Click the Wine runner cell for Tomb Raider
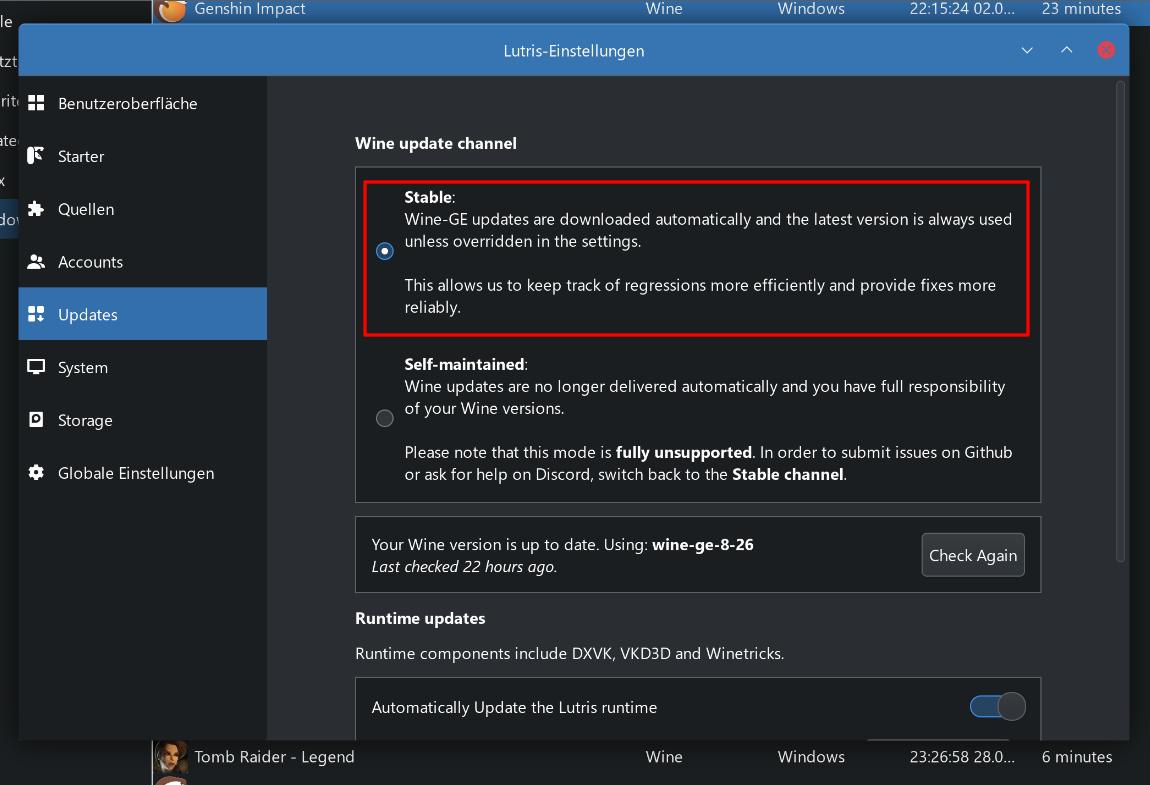1150x785 pixels. [664, 757]
